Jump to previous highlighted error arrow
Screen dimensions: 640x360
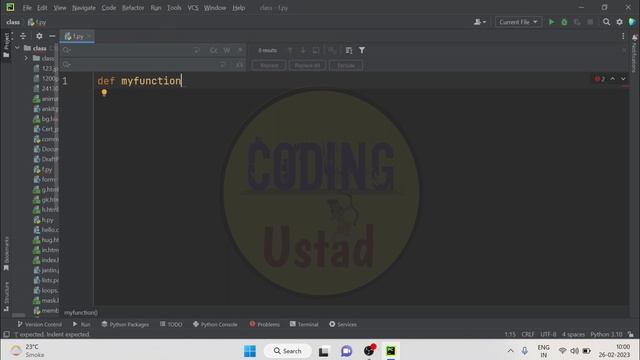[613, 79]
